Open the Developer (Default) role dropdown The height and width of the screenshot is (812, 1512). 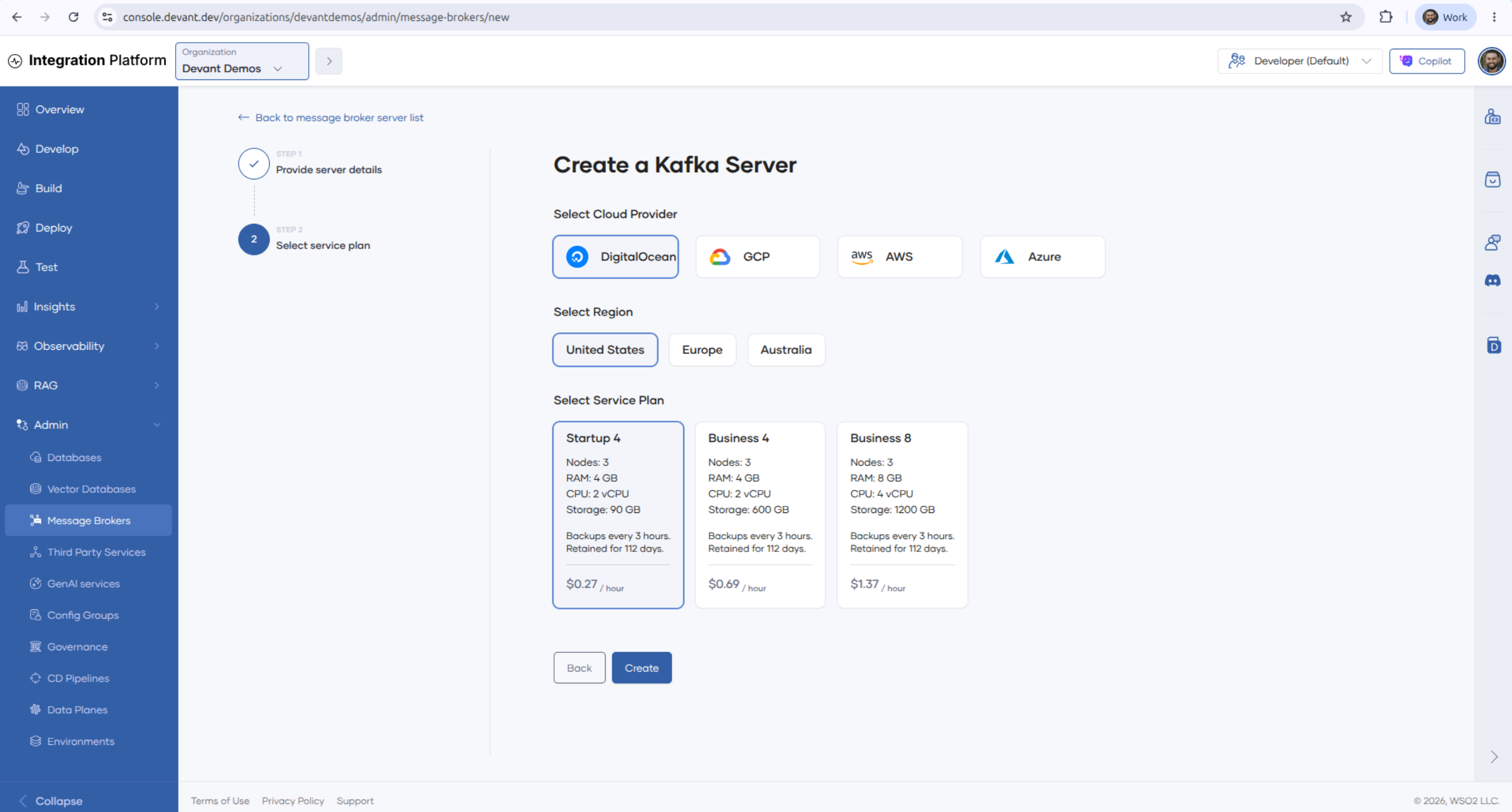(x=1300, y=61)
